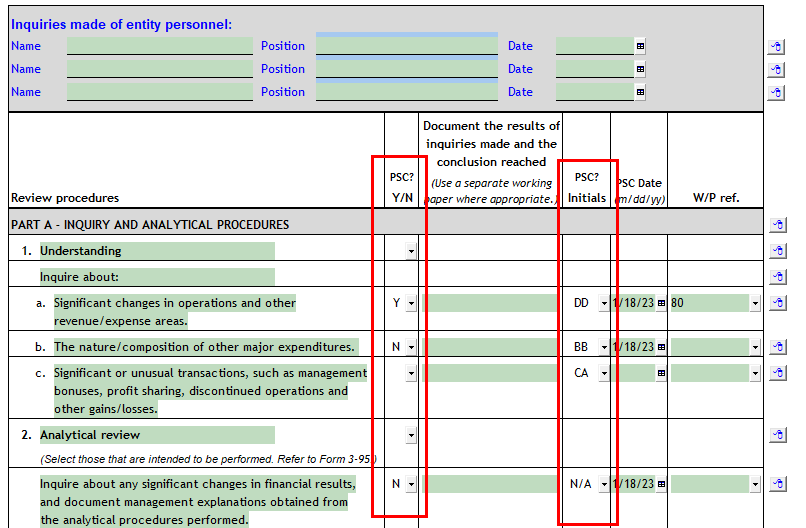Viewport: 806px width, 528px height.
Task: Click the third Date input field
Action: (595, 92)
